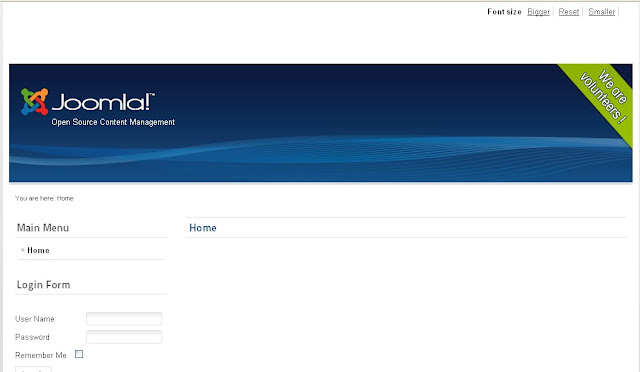Image resolution: width=640 pixels, height=372 pixels.
Task: Click 'Open Source Content Management' tagline
Action: click(113, 122)
